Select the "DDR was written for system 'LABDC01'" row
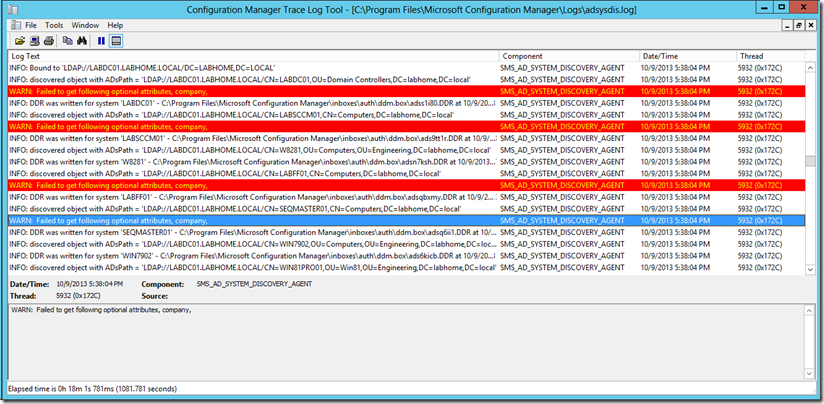The width and height of the screenshot is (824, 404). point(406,103)
